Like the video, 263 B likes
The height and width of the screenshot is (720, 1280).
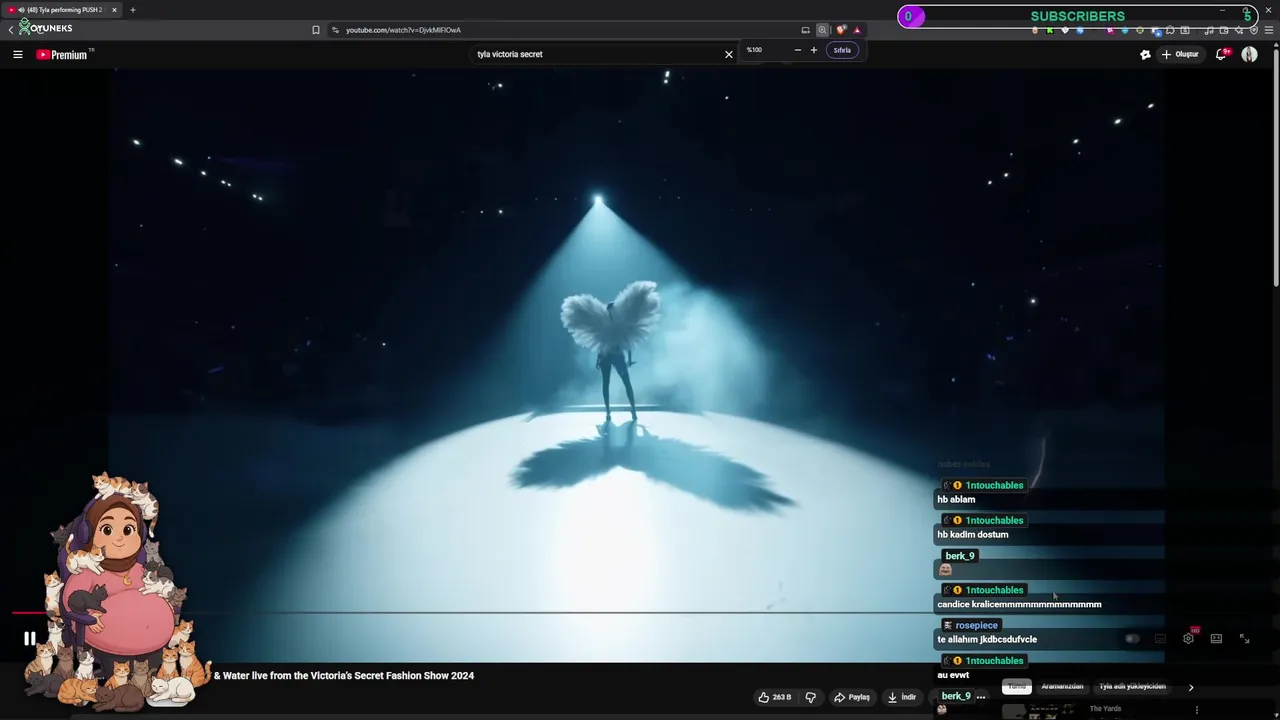(775, 697)
